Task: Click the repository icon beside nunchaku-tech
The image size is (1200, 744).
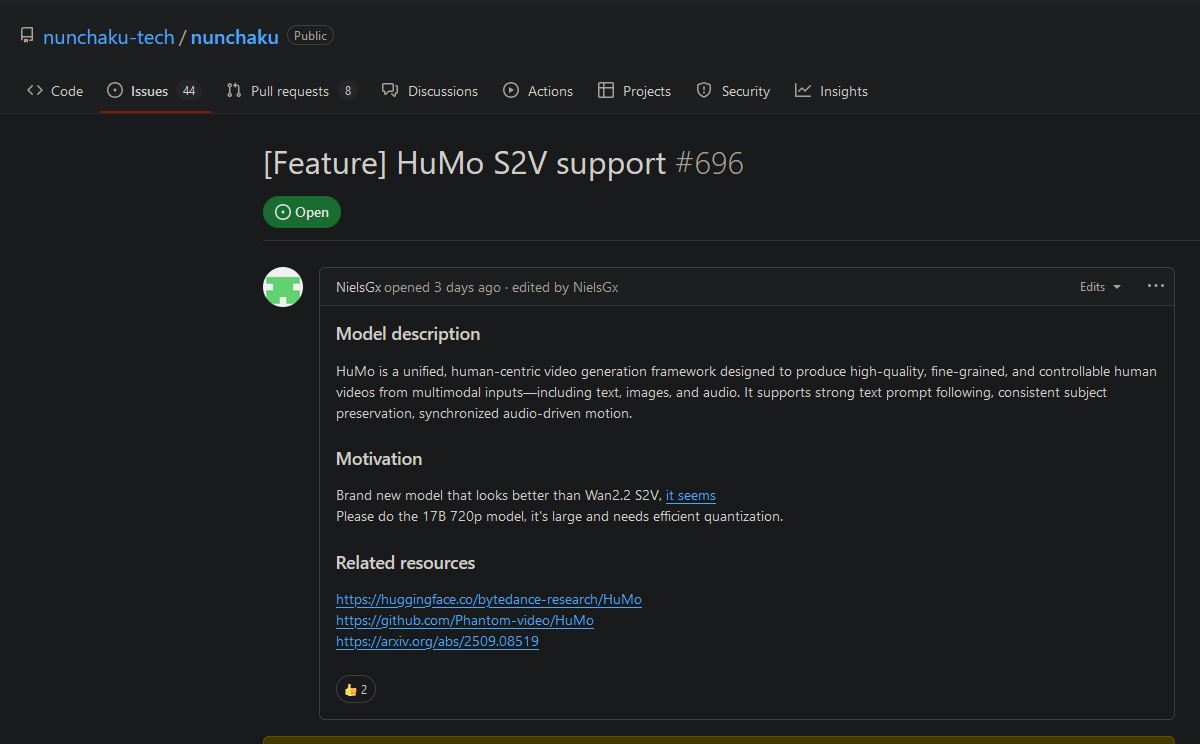Action: point(27,36)
